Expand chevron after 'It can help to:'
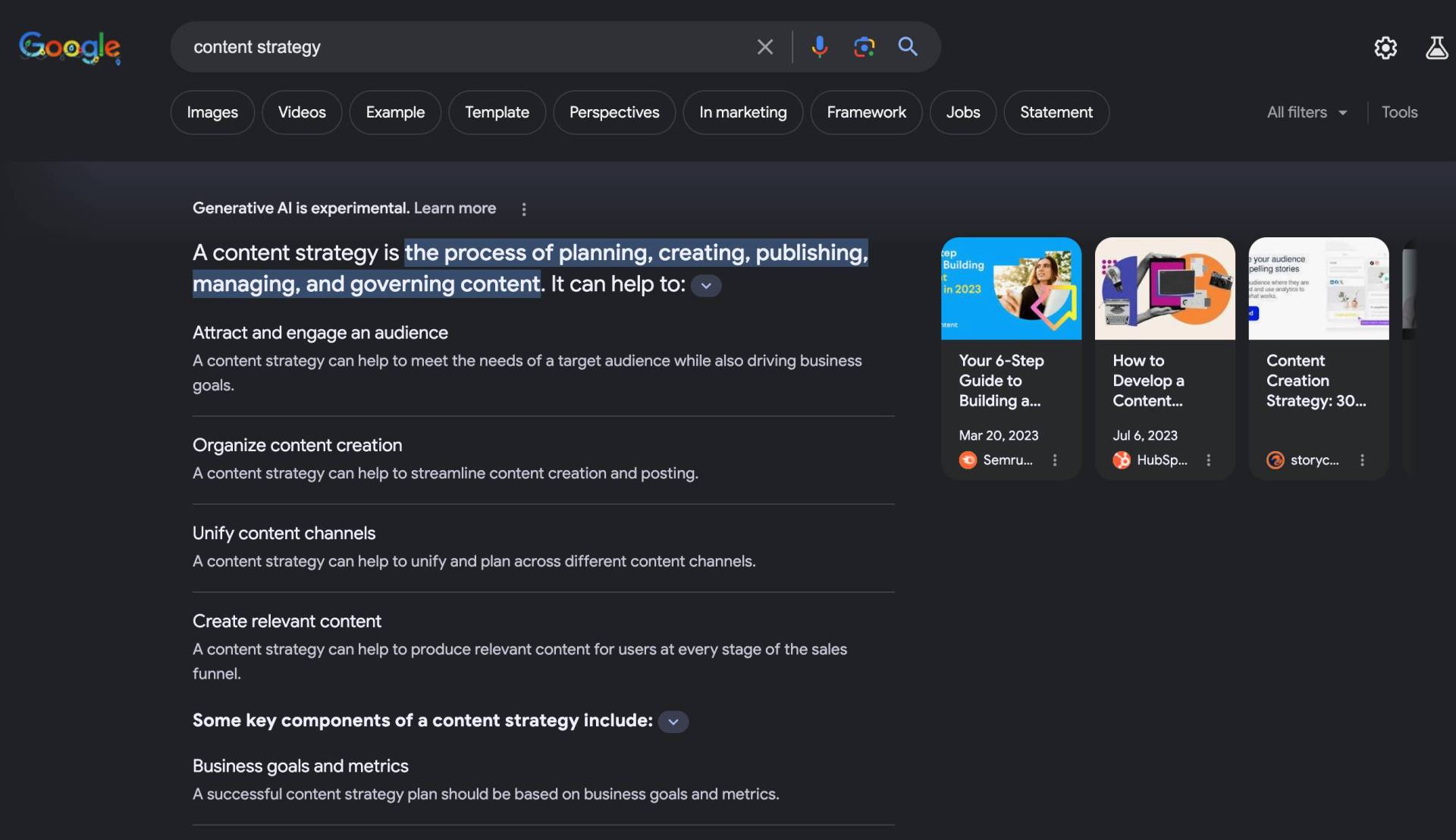Image resolution: width=1456 pixels, height=840 pixels. [706, 286]
